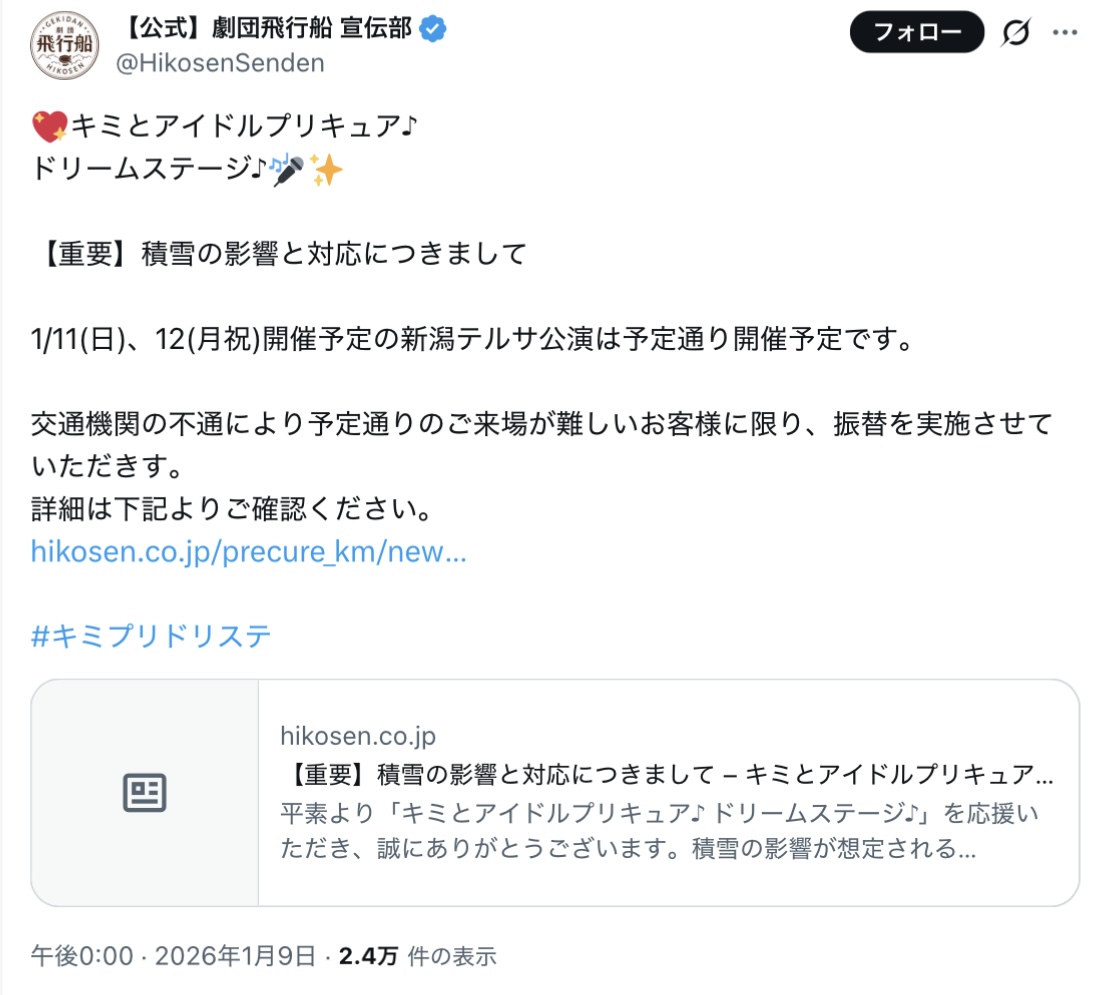Screen dimensions: 1096x995
Task: Click the link card description starting 平素より
Action: pyautogui.click(x=659, y=831)
